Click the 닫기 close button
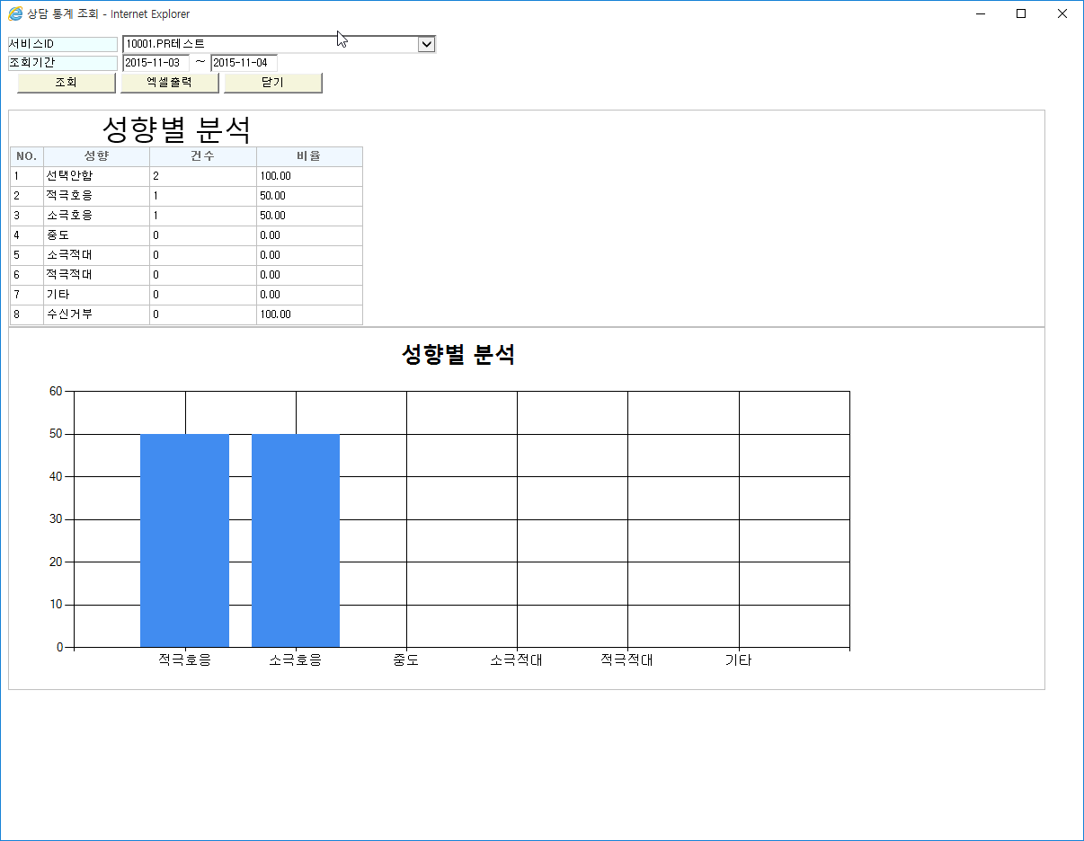This screenshot has width=1084, height=841. pos(273,82)
